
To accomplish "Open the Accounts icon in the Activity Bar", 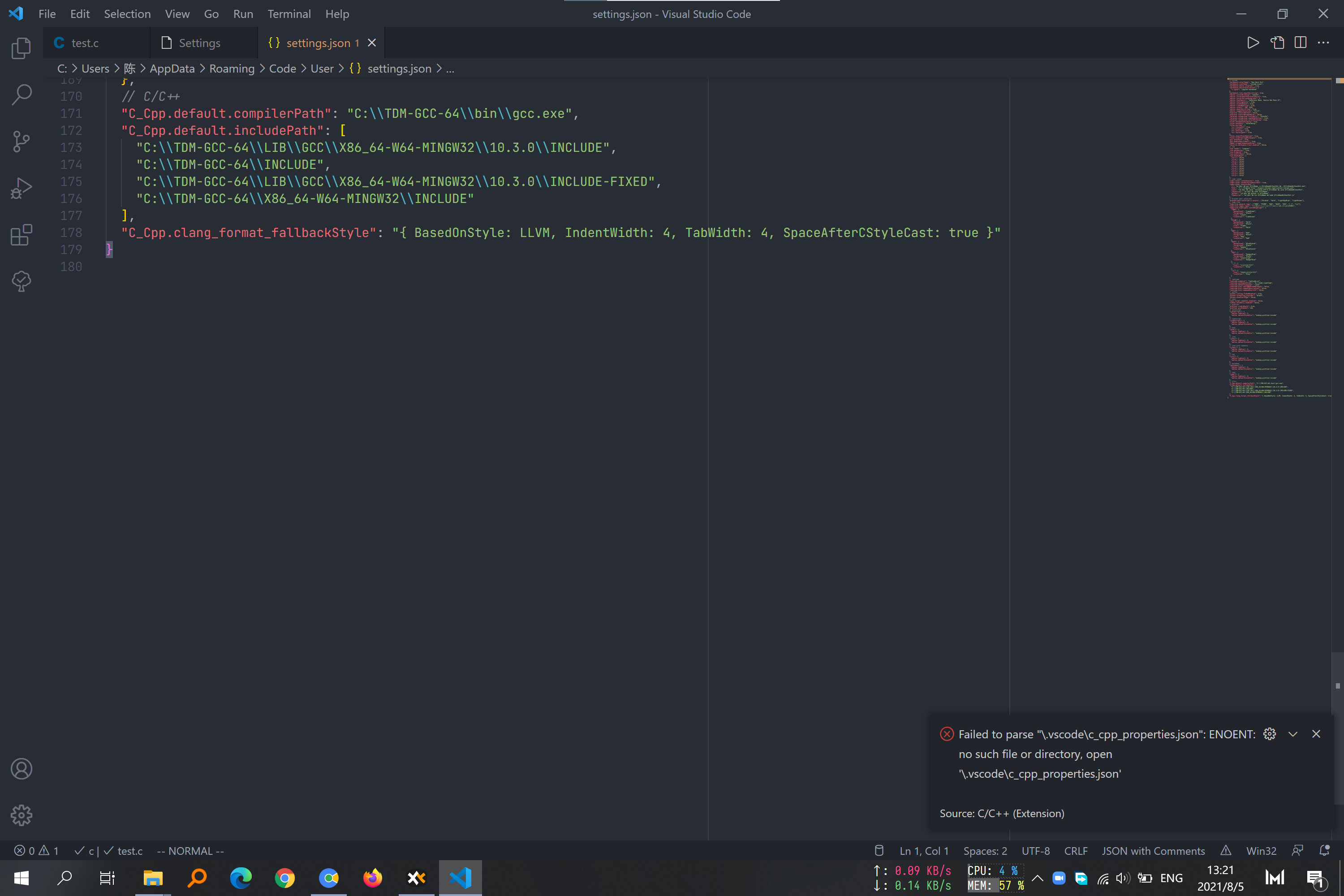I will point(21,769).
